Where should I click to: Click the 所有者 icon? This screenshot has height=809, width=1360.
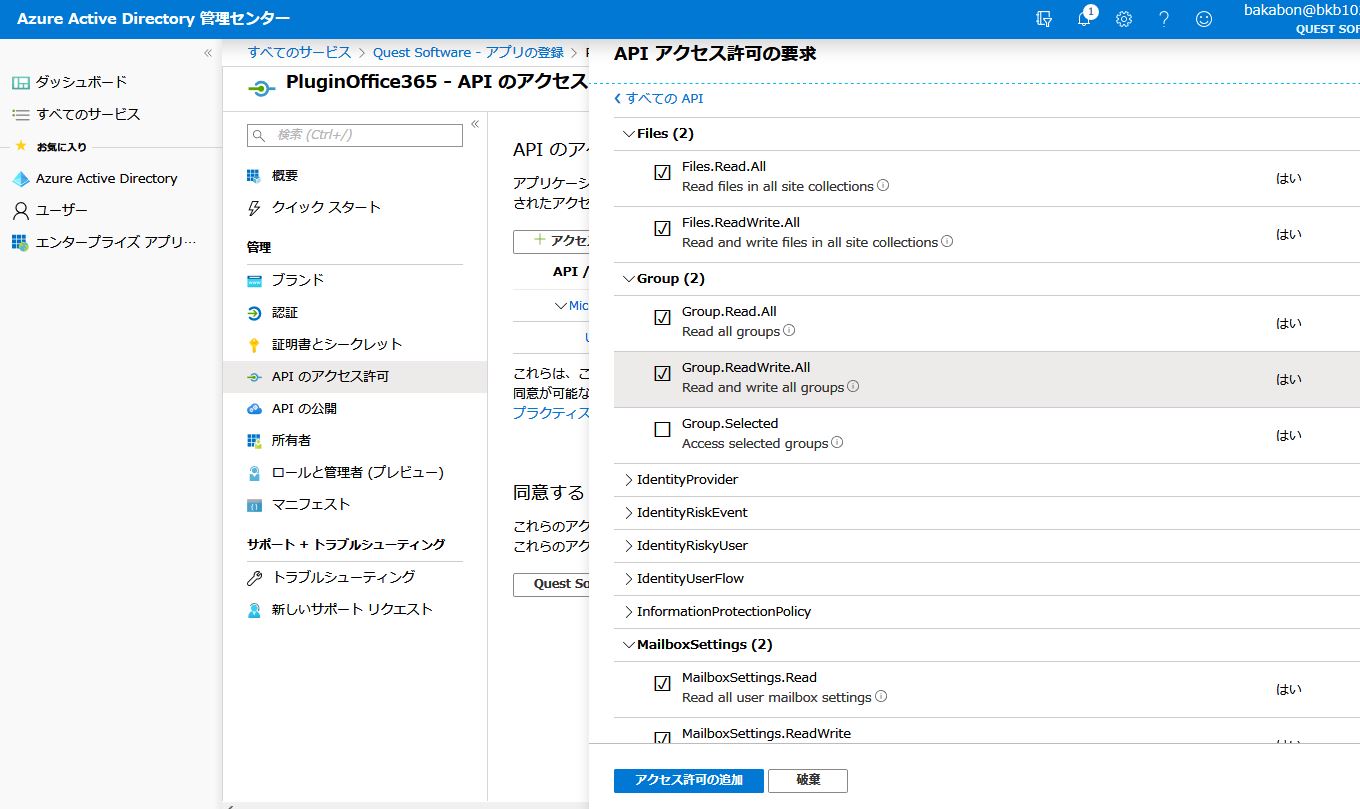point(254,441)
